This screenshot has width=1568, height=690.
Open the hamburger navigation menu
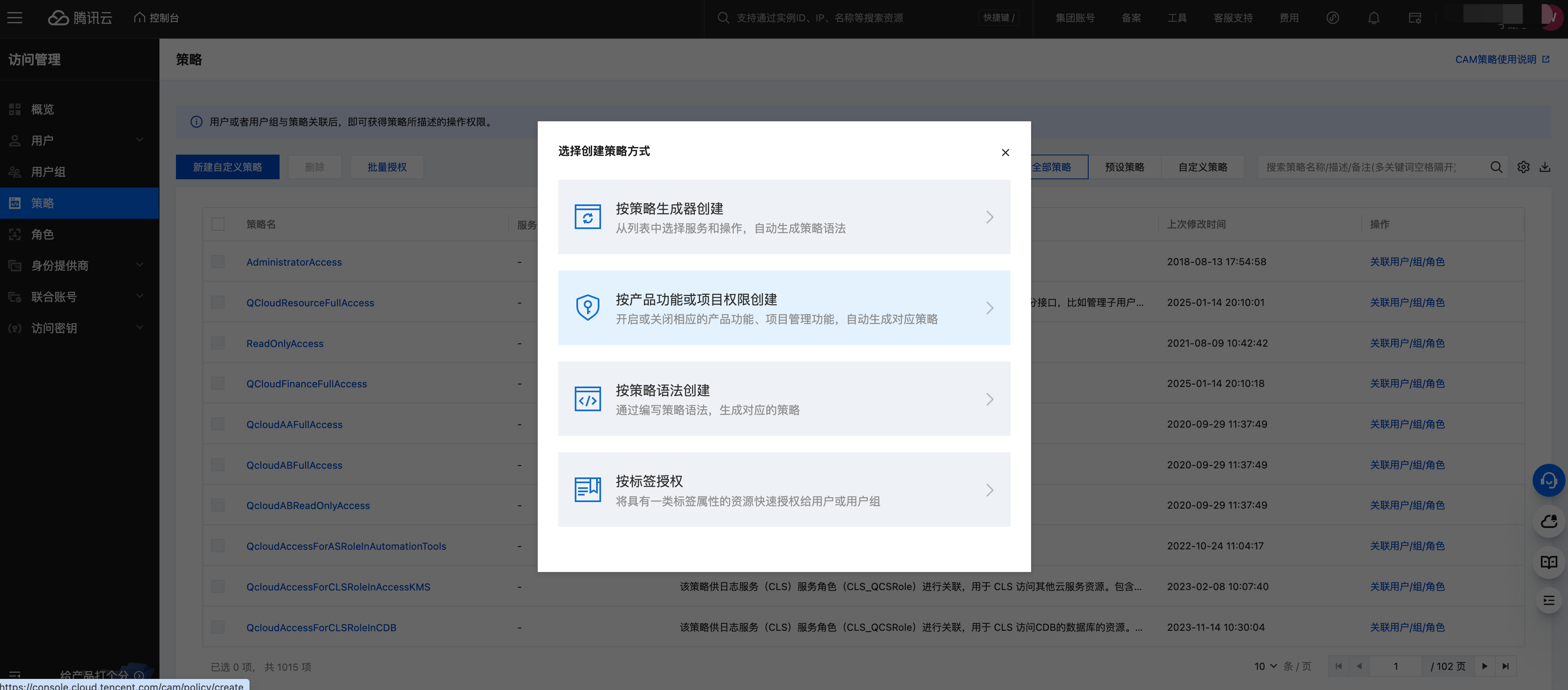tap(15, 18)
